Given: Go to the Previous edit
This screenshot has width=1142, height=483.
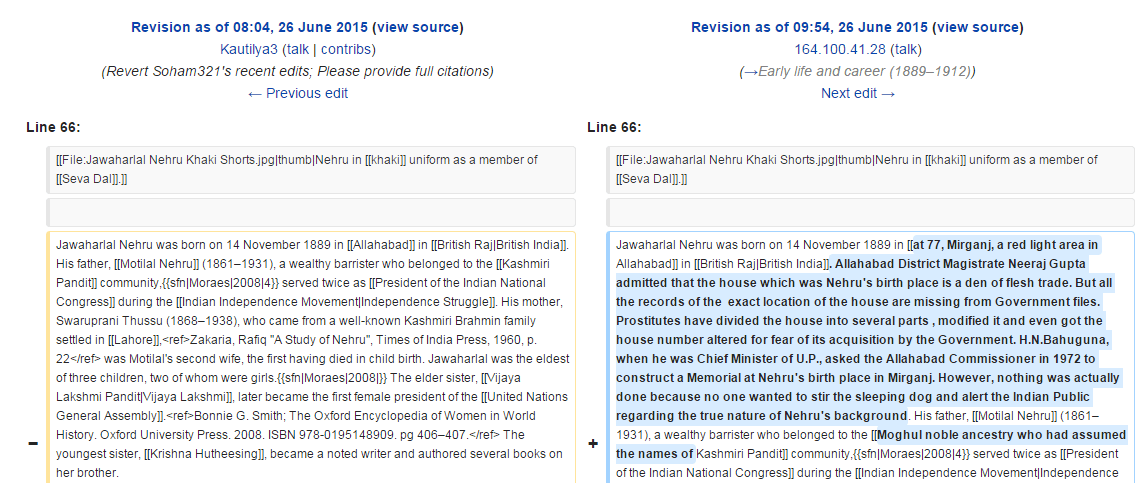Looking at the screenshot, I should (297, 93).
